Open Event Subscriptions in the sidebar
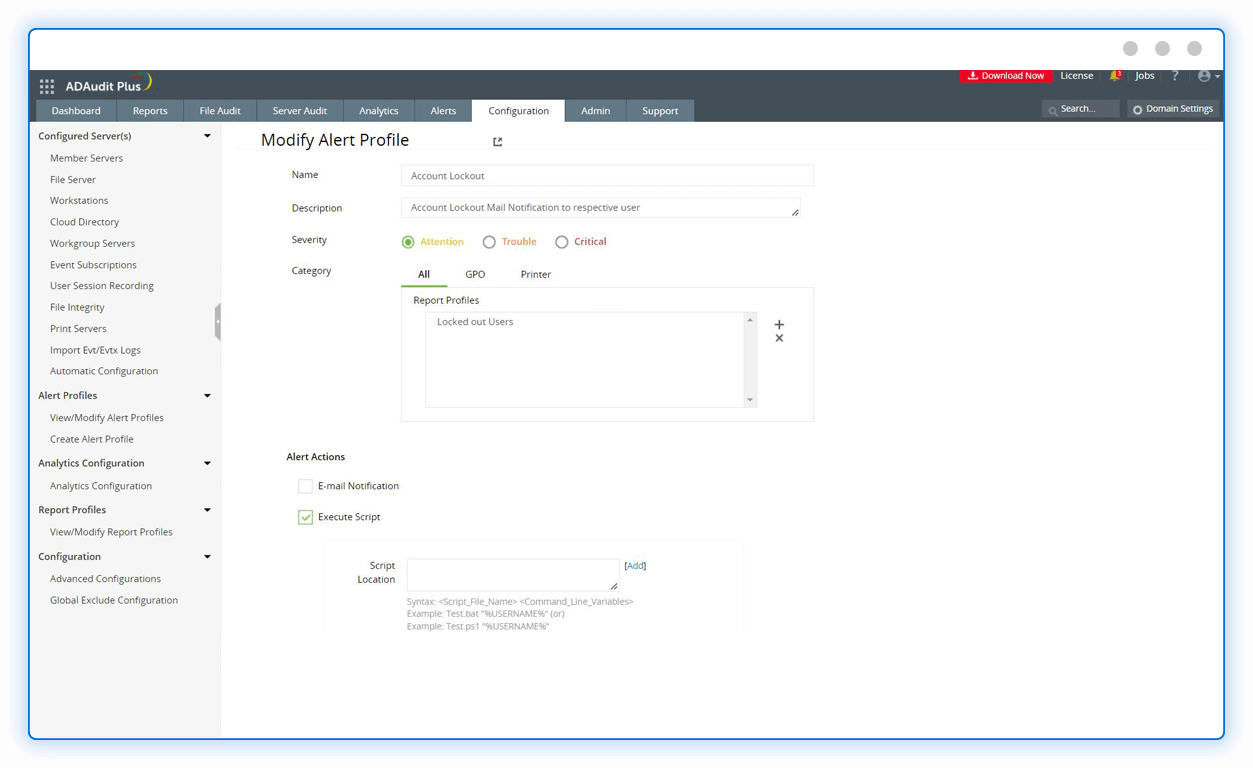The width and height of the screenshot is (1253, 768). point(93,265)
